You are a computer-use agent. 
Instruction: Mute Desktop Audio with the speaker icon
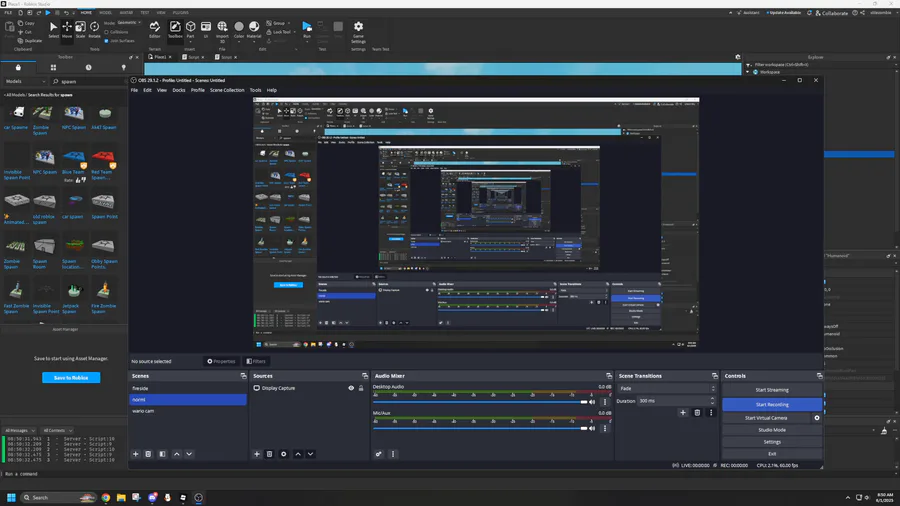tap(592, 402)
